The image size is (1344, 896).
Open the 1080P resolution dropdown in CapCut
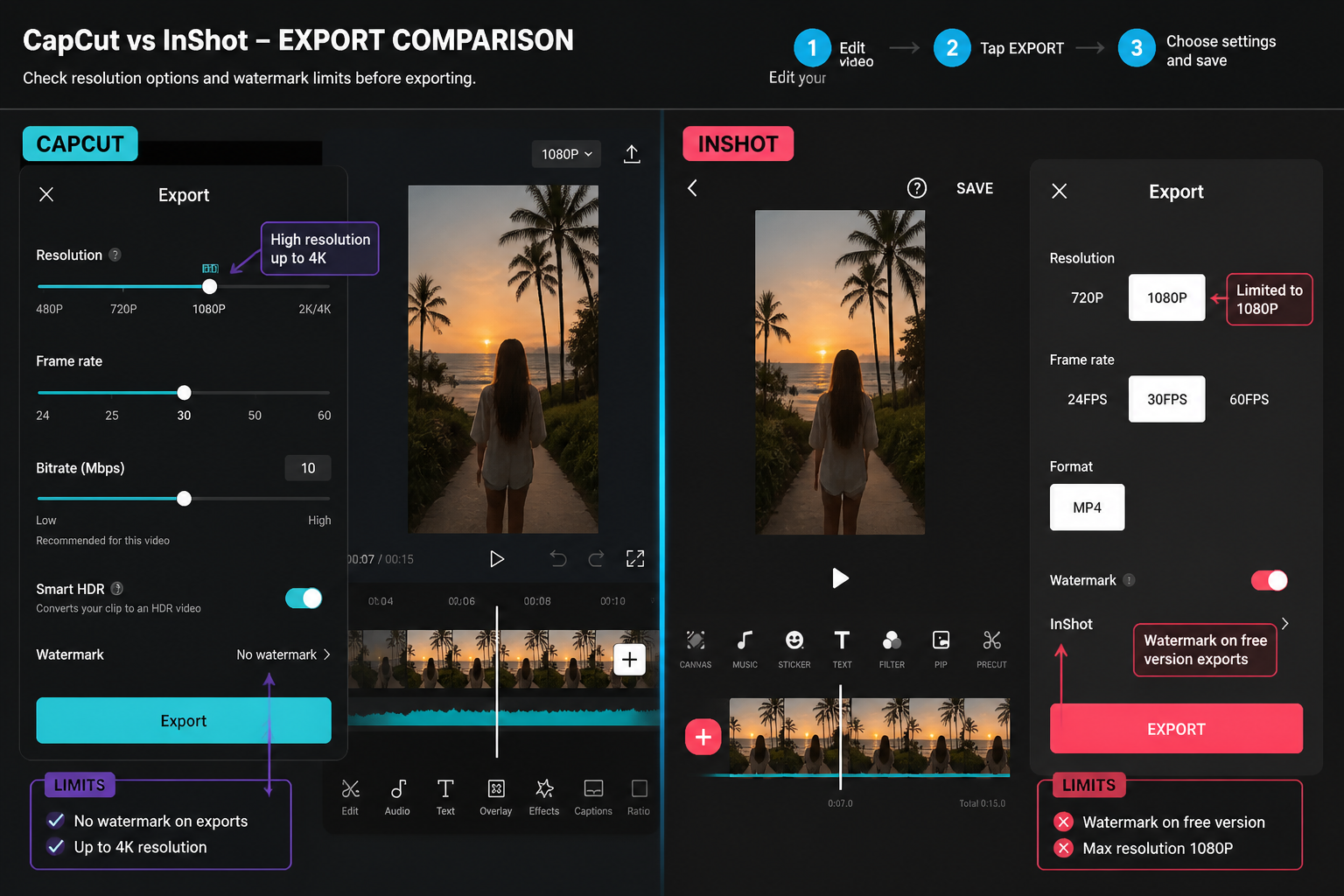[x=566, y=154]
